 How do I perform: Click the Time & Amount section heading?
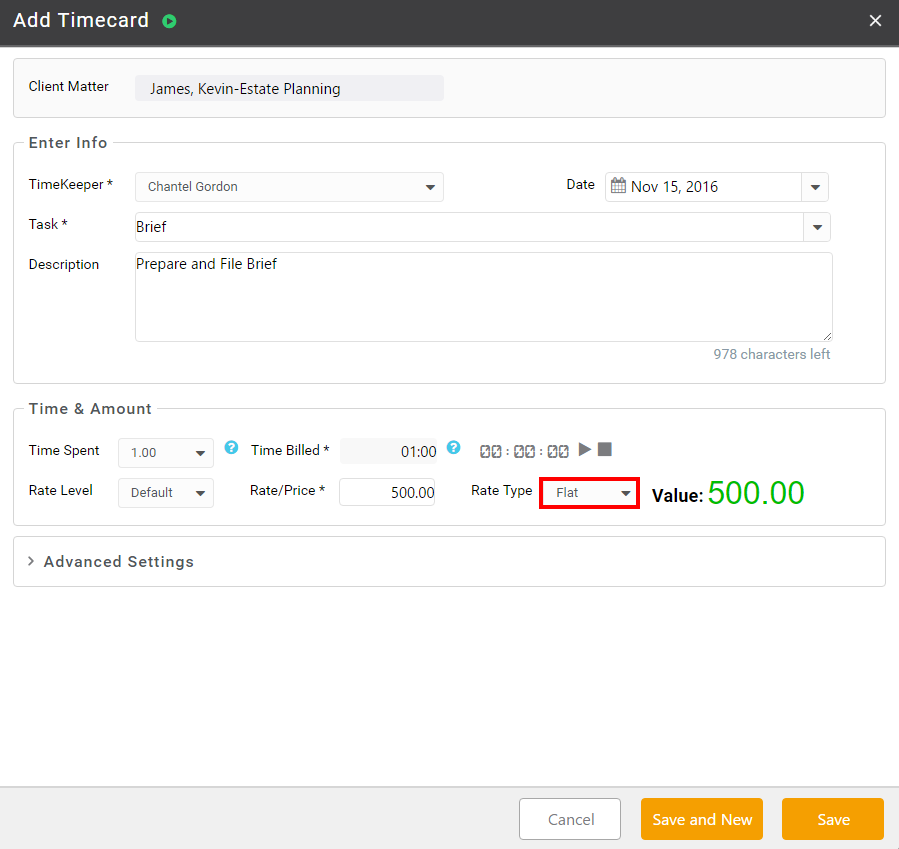tap(90, 409)
